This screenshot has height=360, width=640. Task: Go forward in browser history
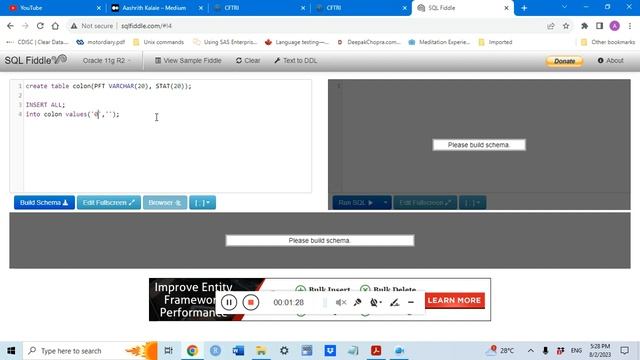click(25, 26)
